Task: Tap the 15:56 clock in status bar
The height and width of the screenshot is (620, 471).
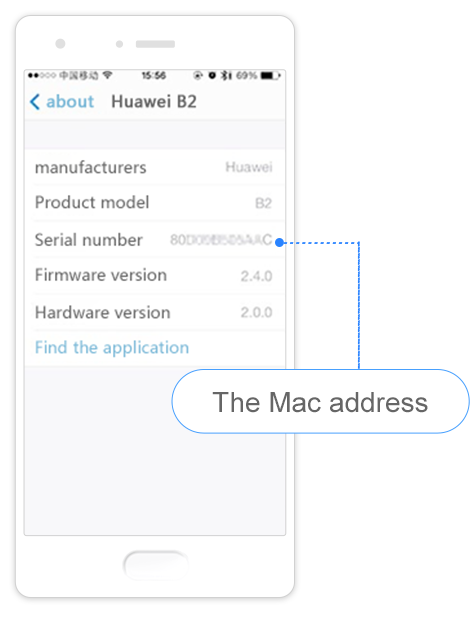Action: point(153,75)
